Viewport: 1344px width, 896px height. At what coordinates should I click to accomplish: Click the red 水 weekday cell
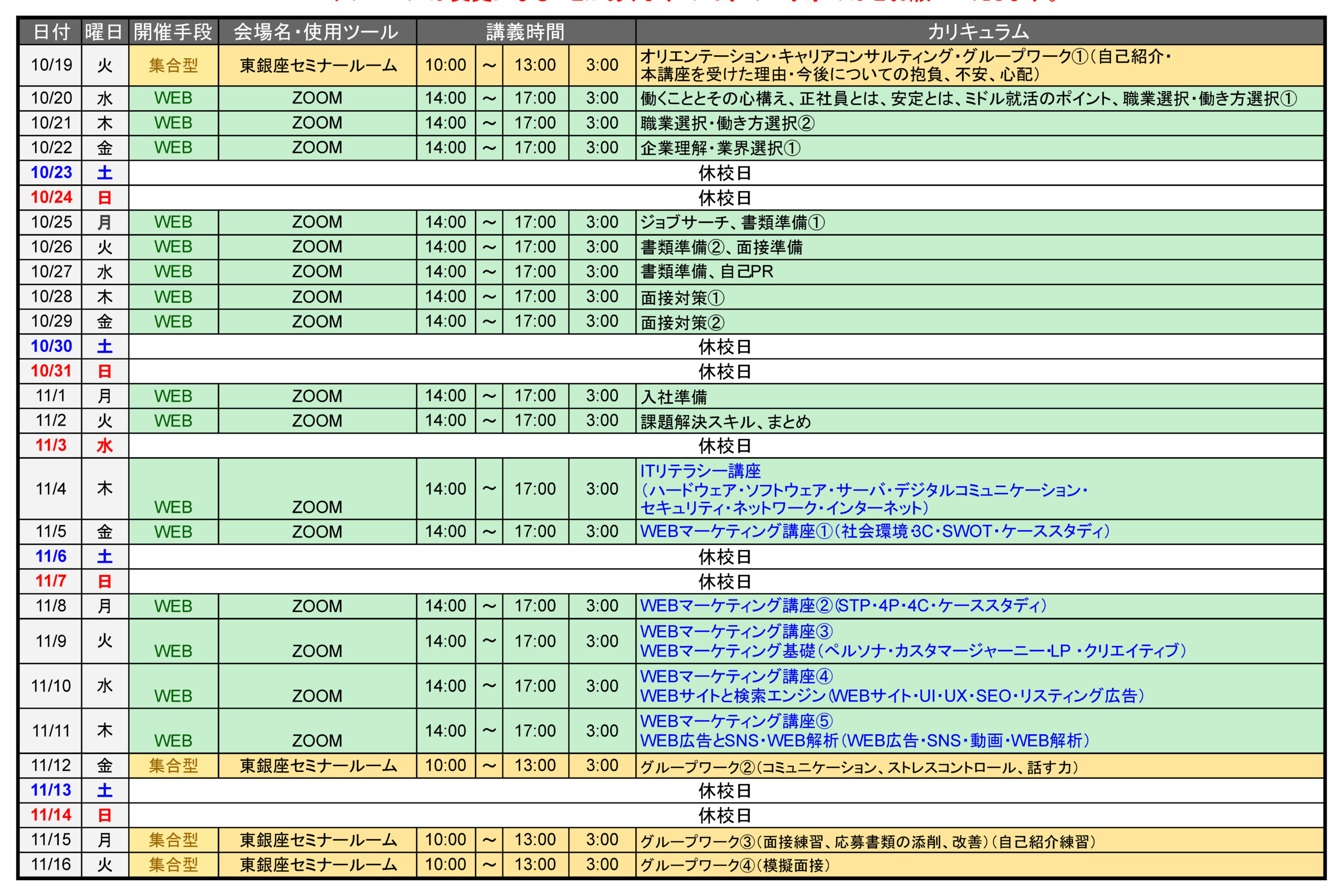105,446
